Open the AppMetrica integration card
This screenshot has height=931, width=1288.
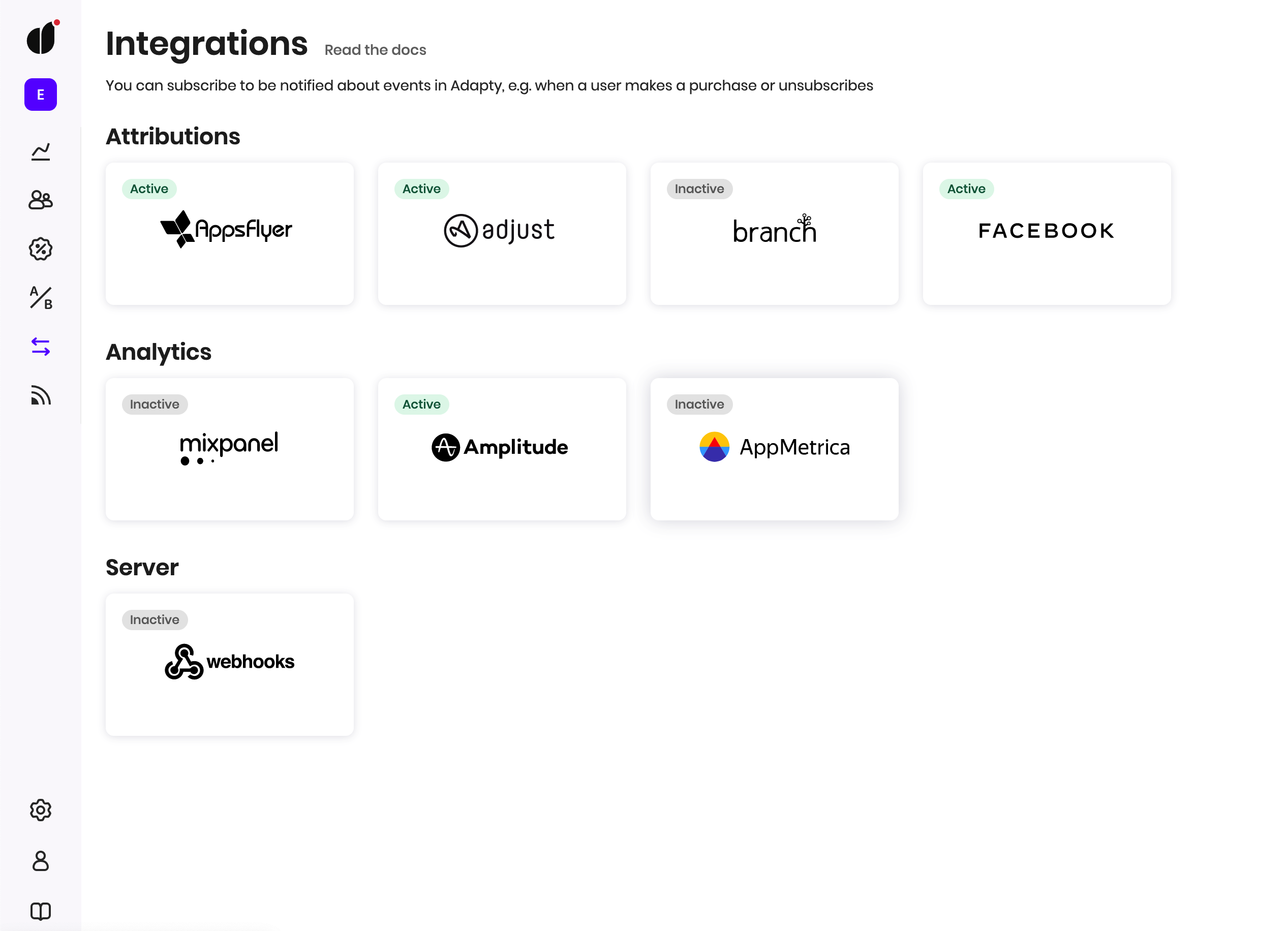pyautogui.click(x=774, y=449)
